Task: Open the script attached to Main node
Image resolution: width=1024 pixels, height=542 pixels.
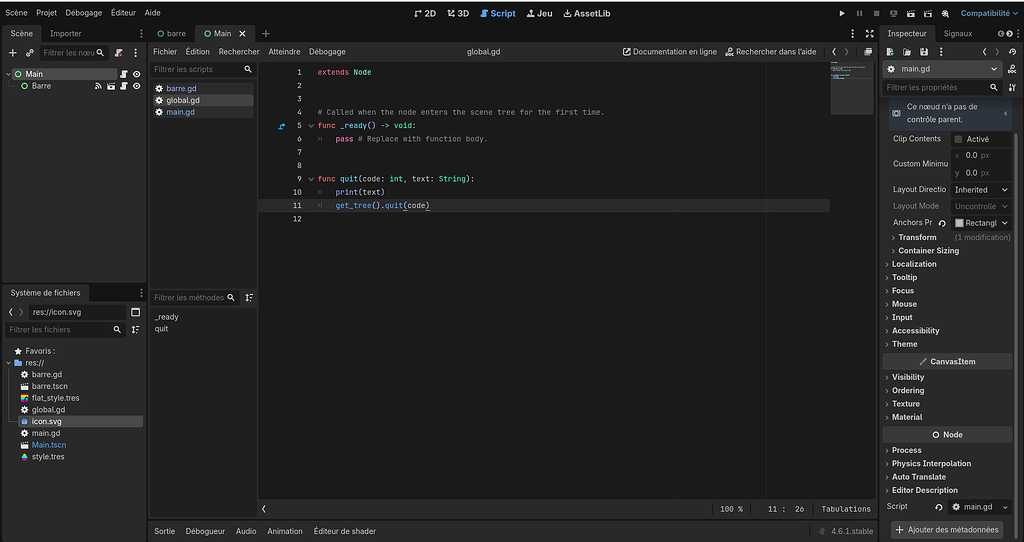Action: 123,74
